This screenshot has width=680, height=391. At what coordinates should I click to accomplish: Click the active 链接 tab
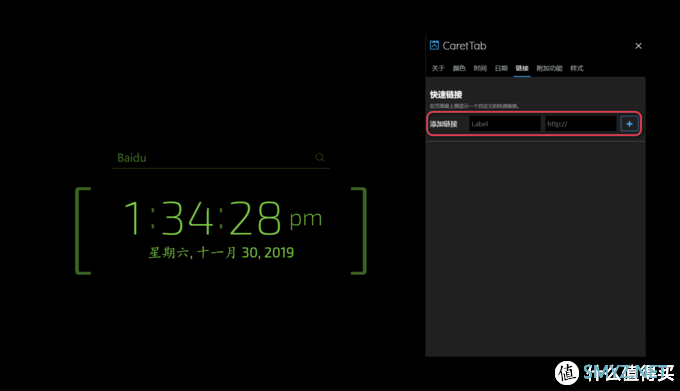click(x=522, y=68)
